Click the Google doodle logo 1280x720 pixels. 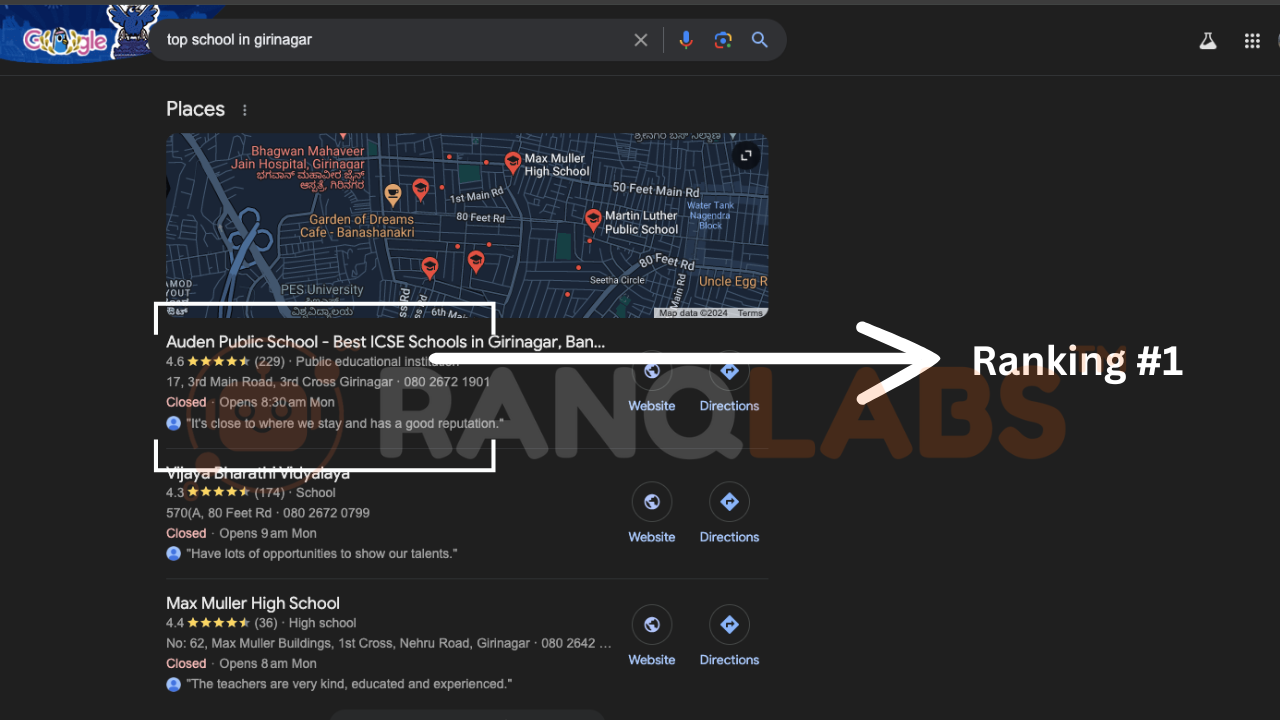[x=66, y=40]
